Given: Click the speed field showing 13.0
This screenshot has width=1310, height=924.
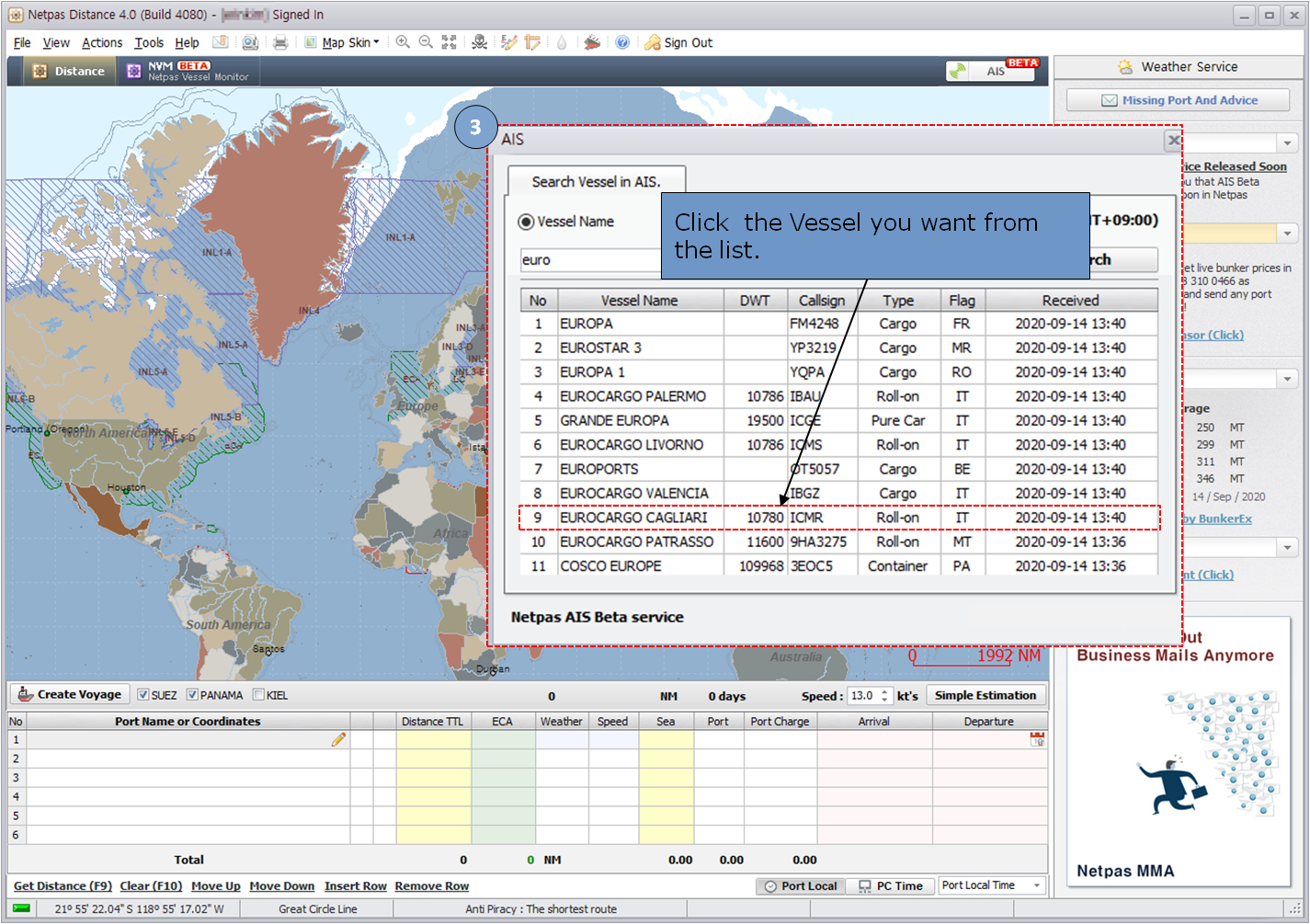Looking at the screenshot, I should pyautogui.click(x=863, y=696).
